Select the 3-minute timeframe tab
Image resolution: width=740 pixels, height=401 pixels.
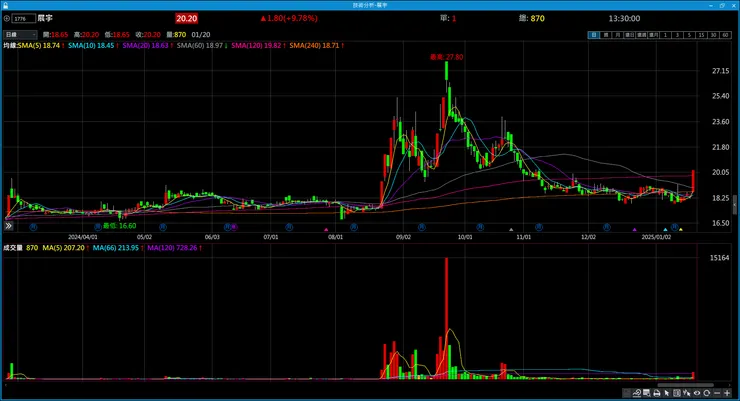(x=677, y=35)
